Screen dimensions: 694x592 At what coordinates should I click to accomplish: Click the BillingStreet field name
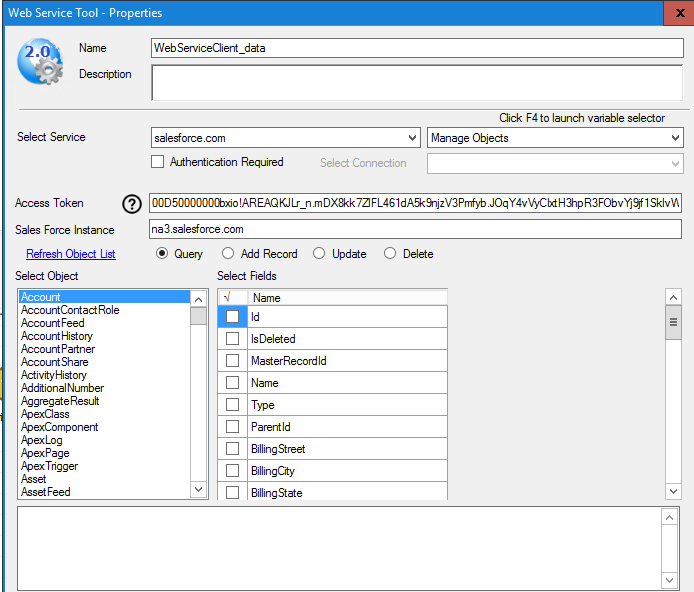click(278, 449)
